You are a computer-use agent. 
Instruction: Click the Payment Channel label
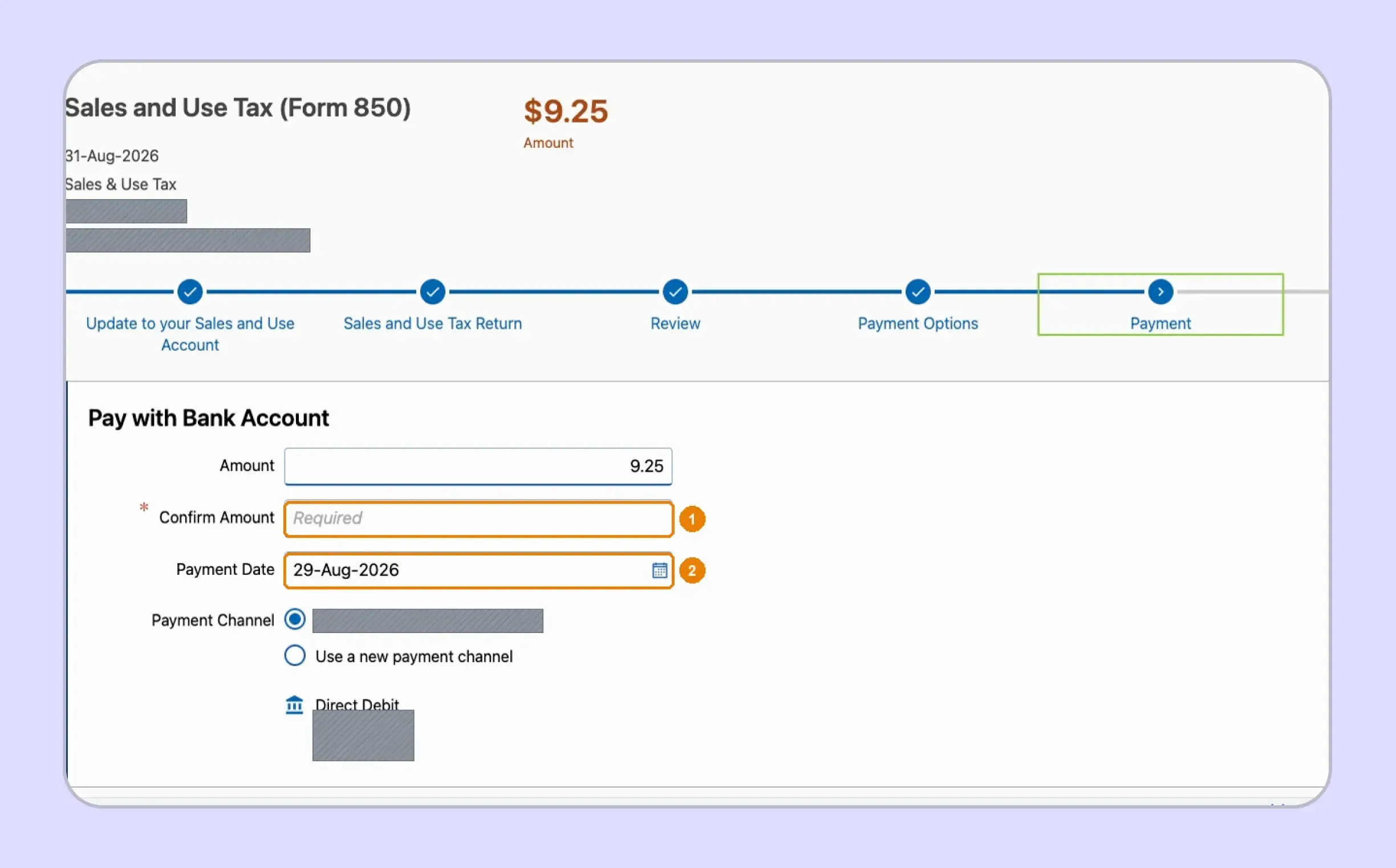point(213,620)
